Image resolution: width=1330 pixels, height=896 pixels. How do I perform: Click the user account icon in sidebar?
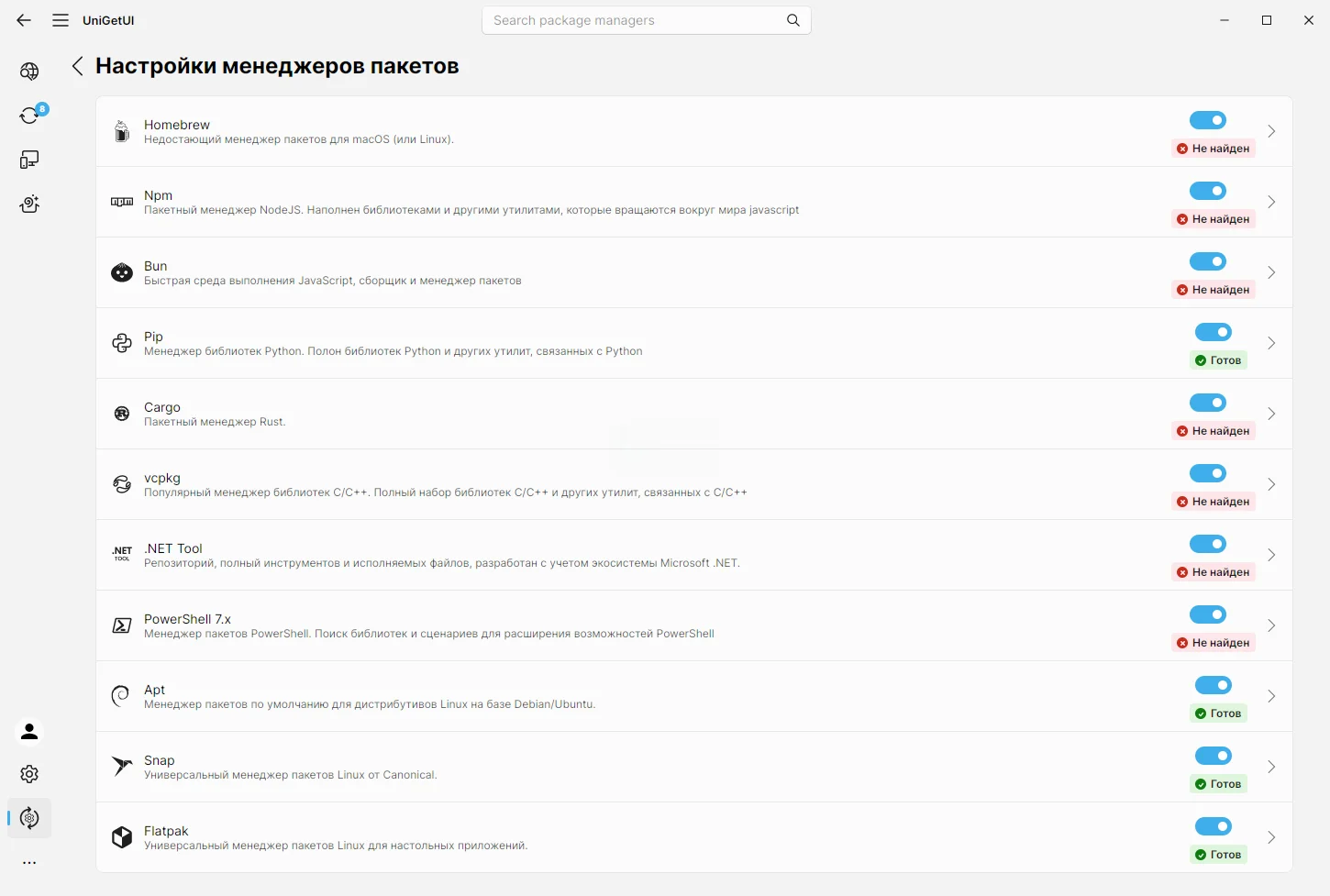(x=29, y=731)
